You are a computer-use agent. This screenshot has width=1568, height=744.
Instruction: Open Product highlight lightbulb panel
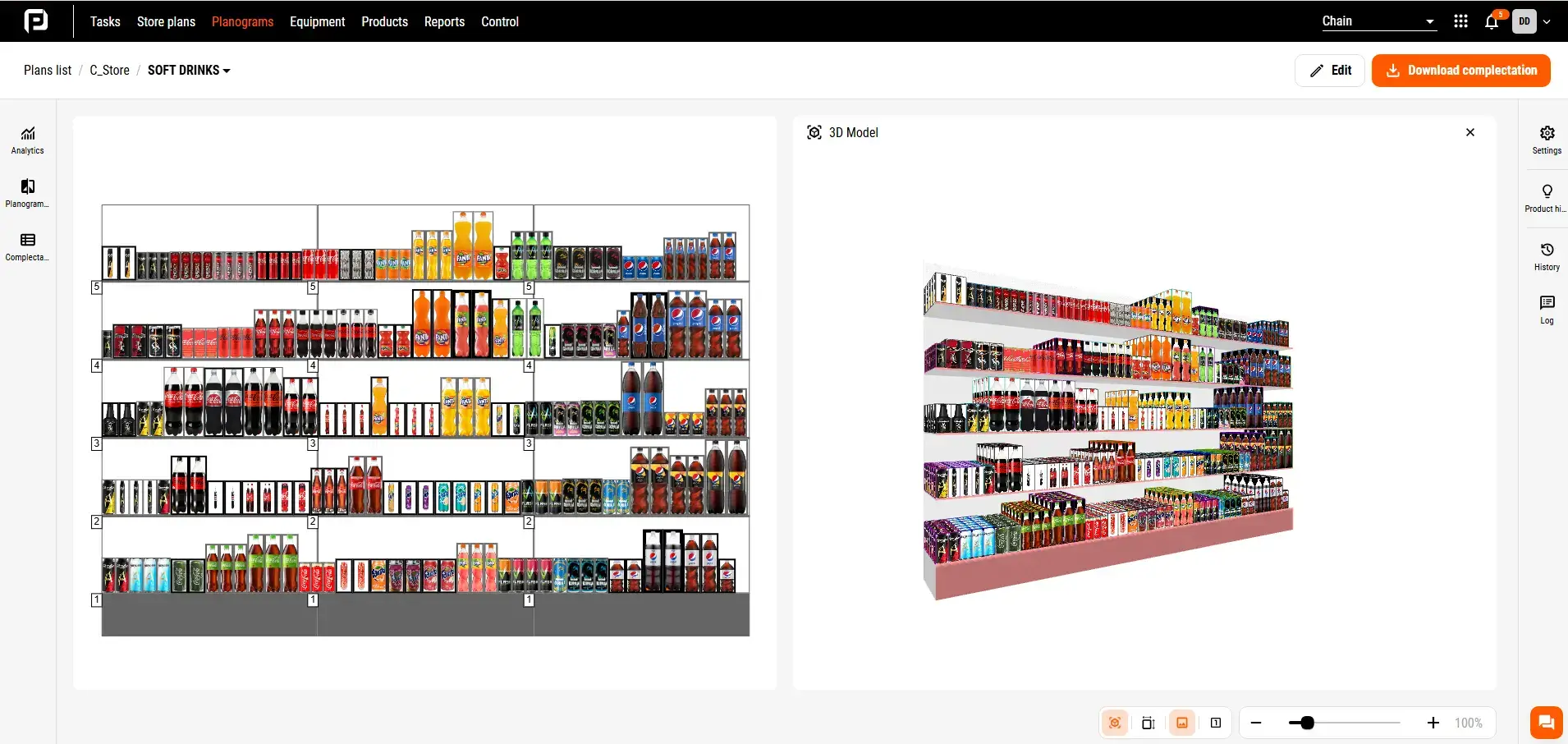(1547, 198)
